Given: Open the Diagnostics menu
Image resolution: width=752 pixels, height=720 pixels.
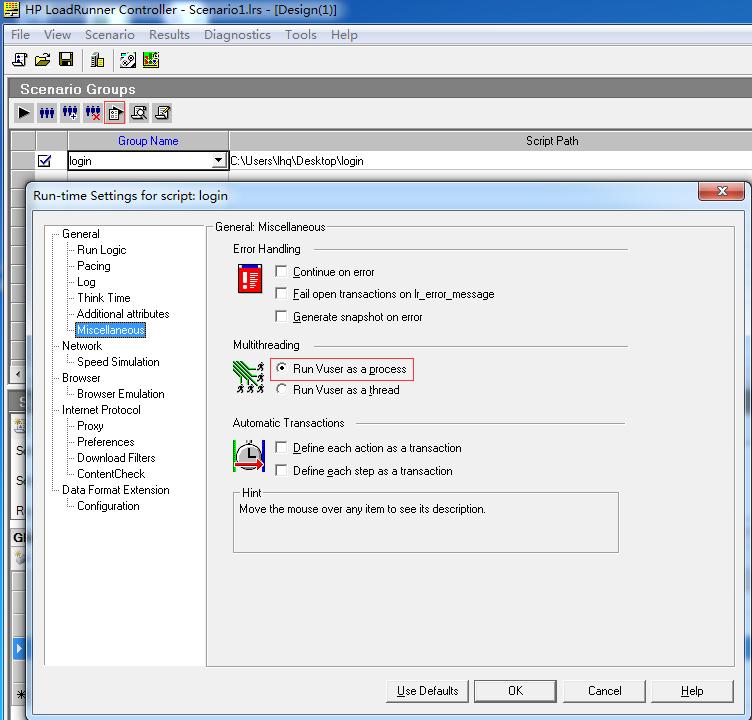Looking at the screenshot, I should pos(237,35).
